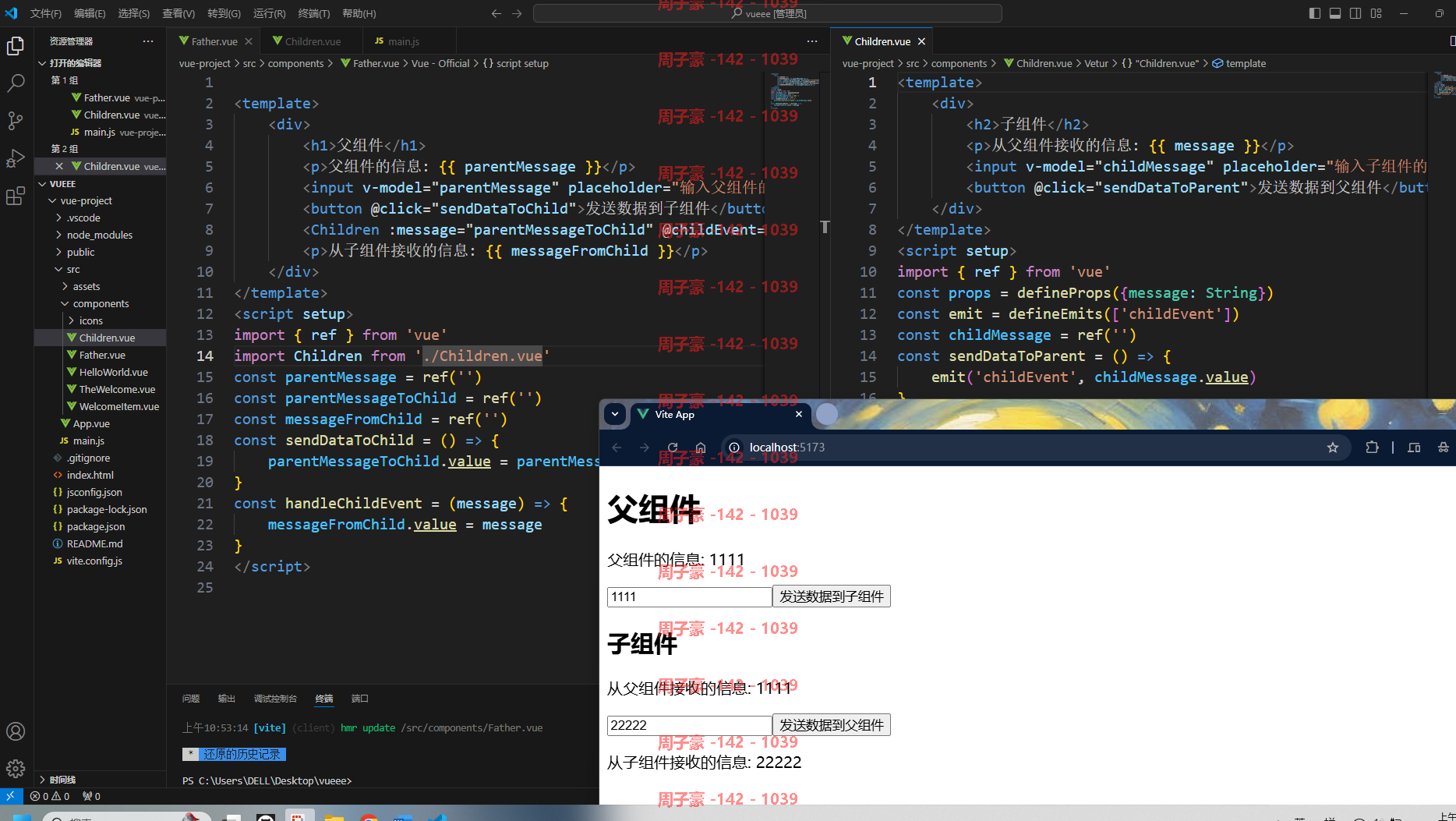Expand the timeline section

(100, 780)
